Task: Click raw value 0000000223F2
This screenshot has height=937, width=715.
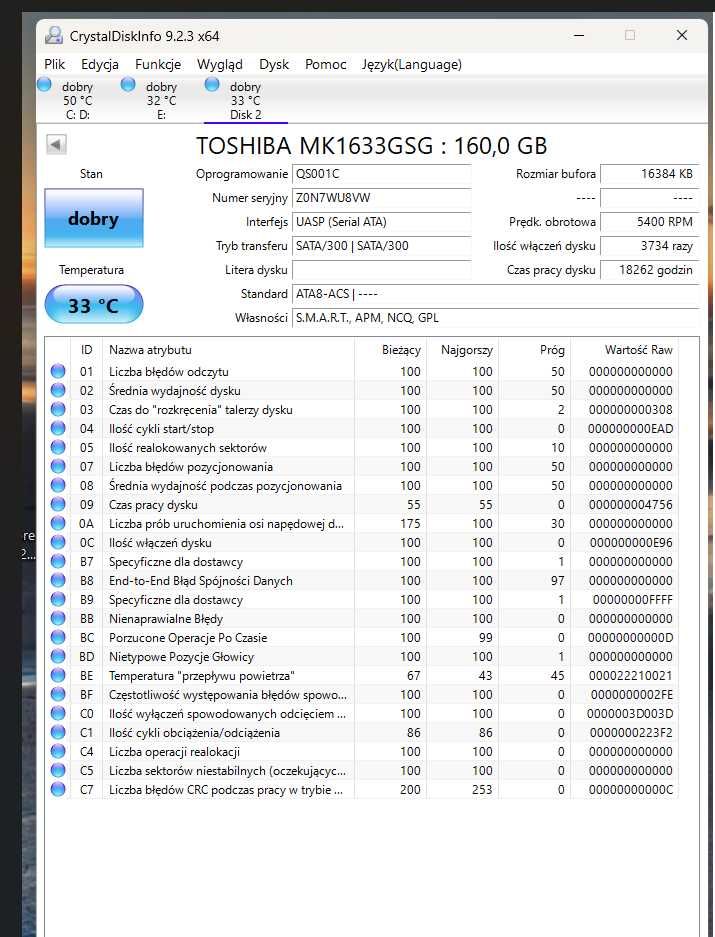Action: (631, 733)
